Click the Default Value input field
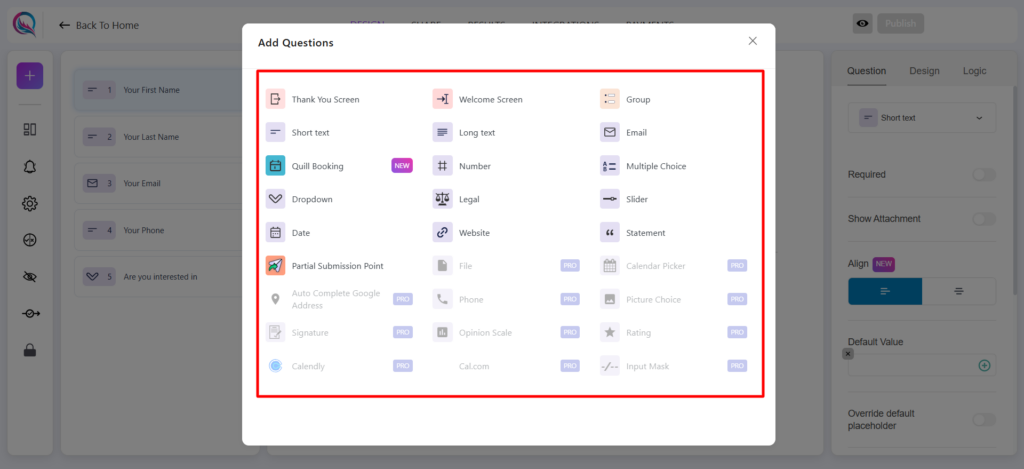This screenshot has width=1024, height=469. [x=910, y=365]
